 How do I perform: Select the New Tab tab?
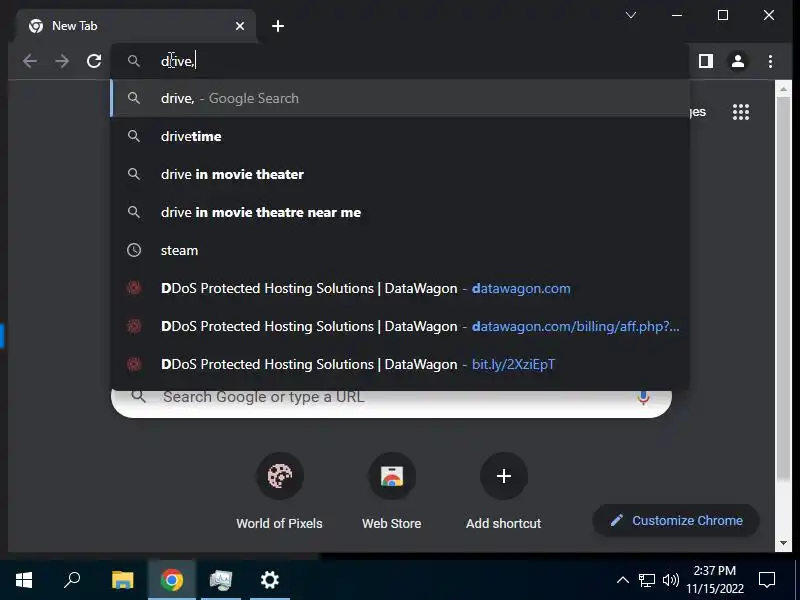point(136,26)
